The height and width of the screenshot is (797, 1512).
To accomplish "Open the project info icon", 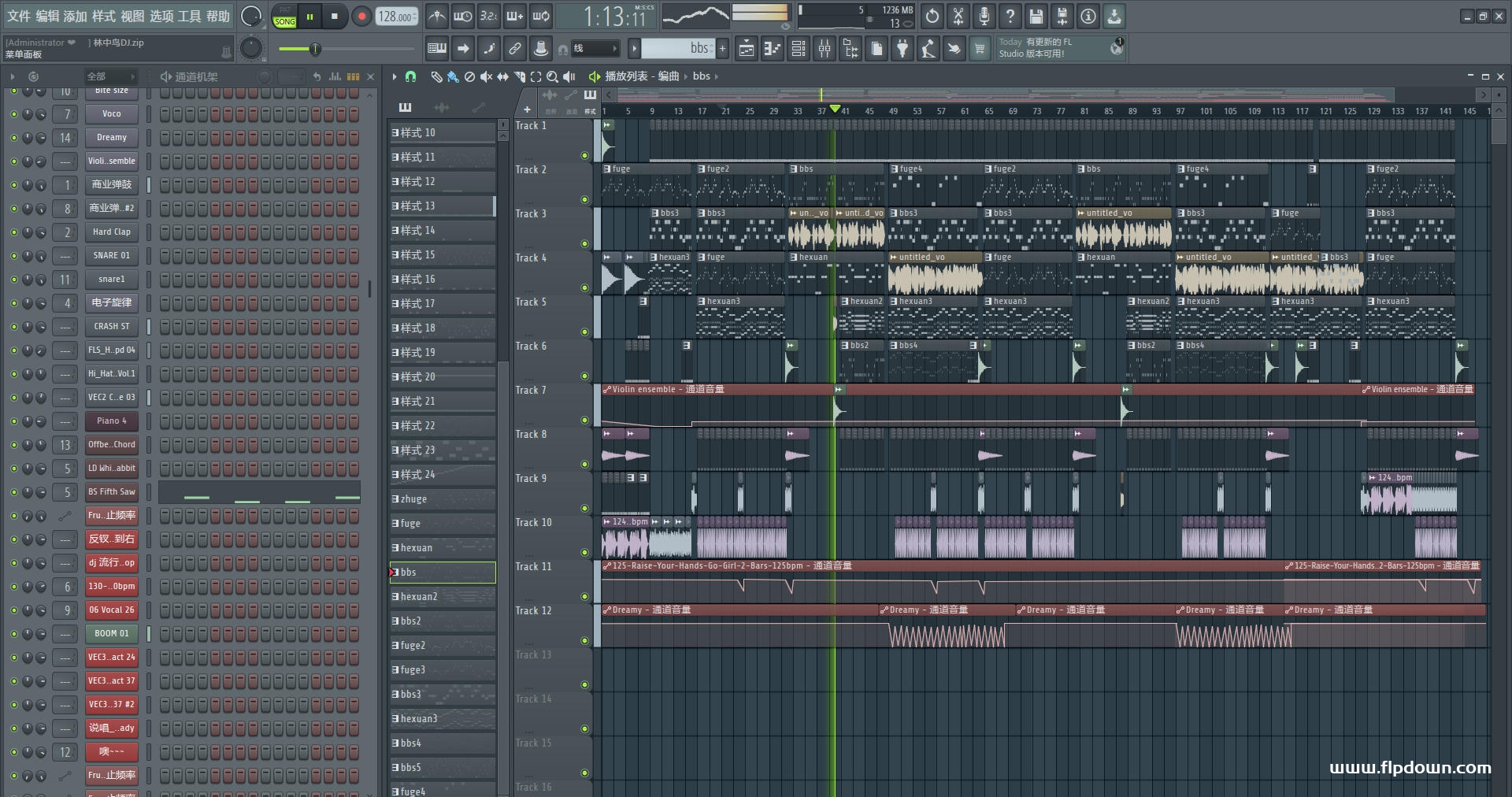I will tap(1088, 16).
